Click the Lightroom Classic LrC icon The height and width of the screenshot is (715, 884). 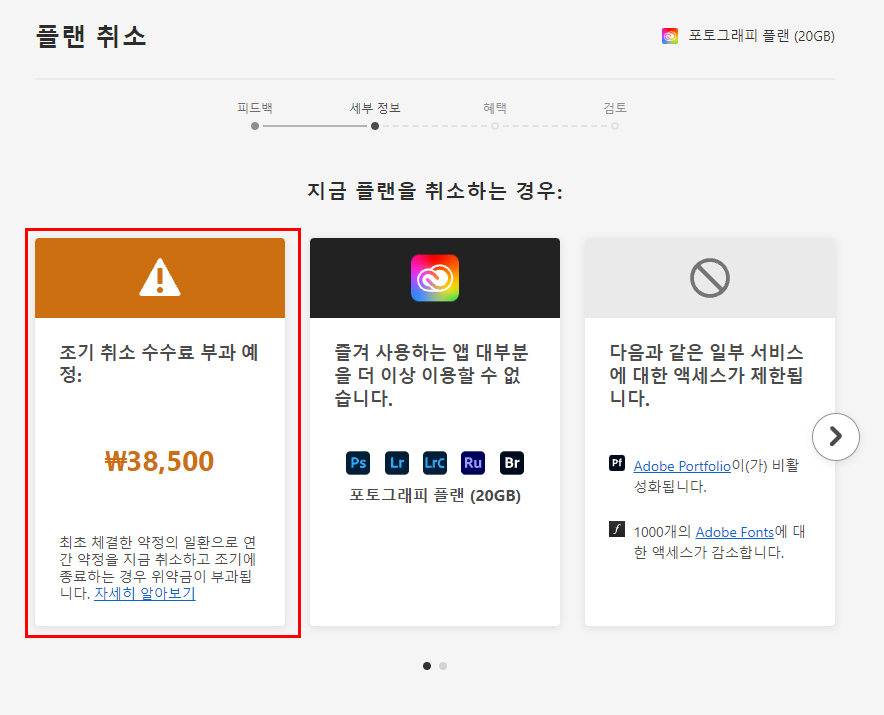pos(435,463)
